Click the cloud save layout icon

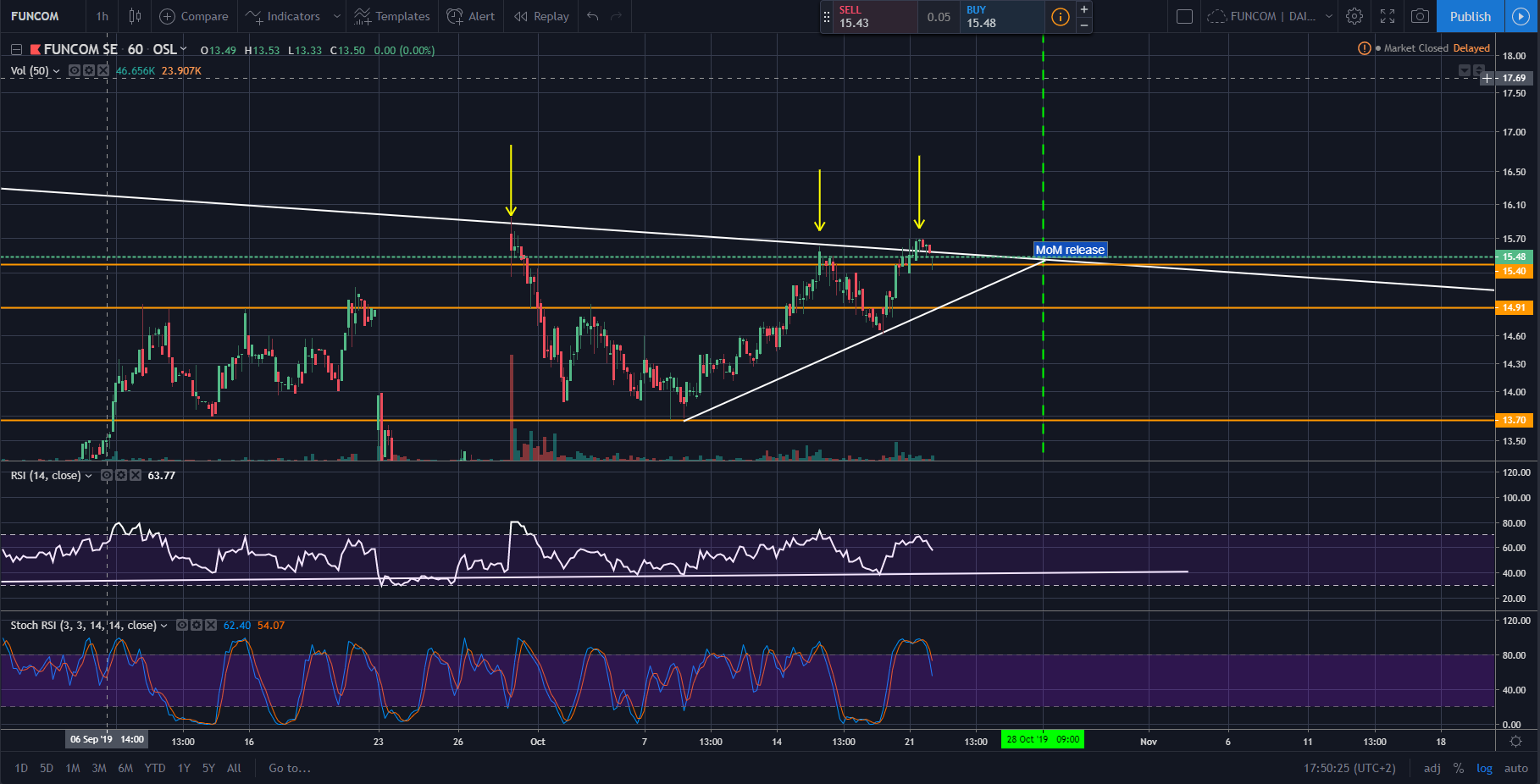click(1216, 16)
